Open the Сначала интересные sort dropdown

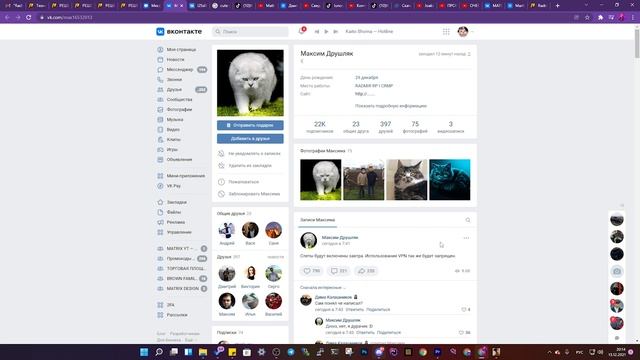[323, 288]
